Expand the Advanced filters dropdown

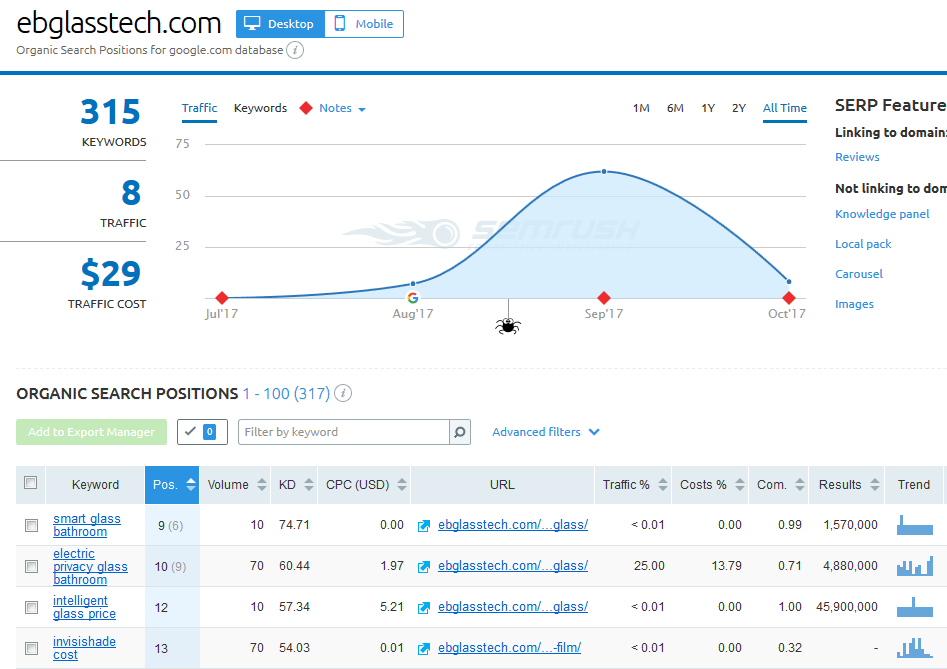point(545,432)
